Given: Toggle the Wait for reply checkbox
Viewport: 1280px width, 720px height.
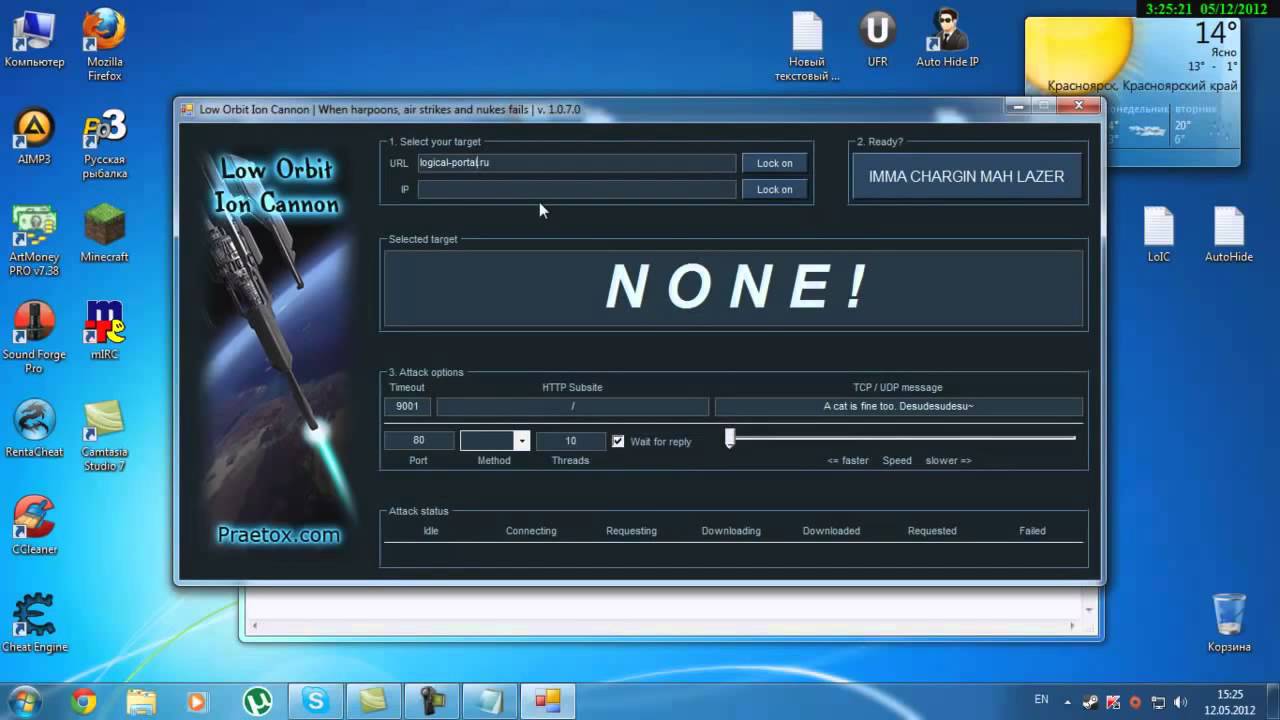Looking at the screenshot, I should (x=618, y=441).
